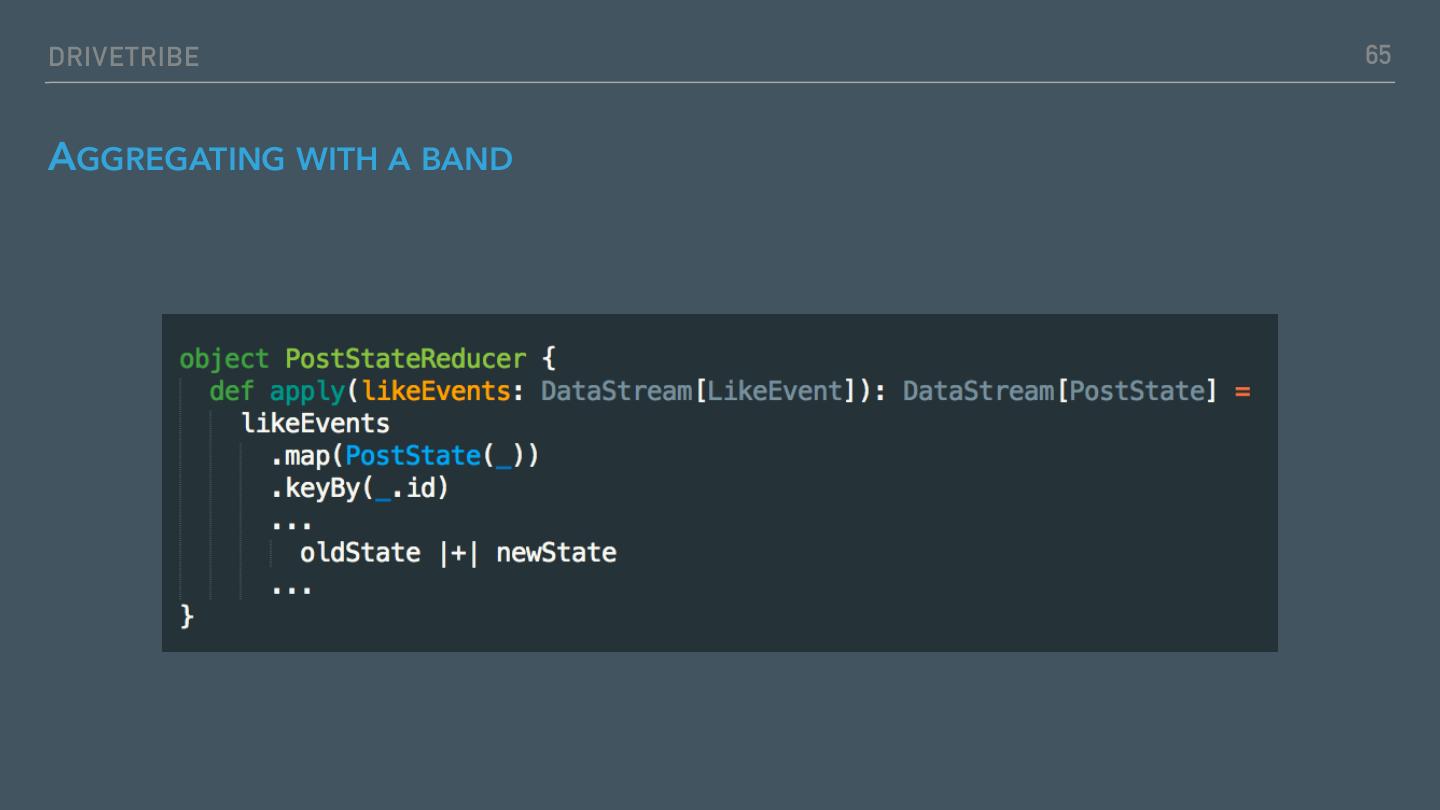This screenshot has height=810, width=1440.
Task: Select the PostStateReducer object name
Action: coord(405,358)
